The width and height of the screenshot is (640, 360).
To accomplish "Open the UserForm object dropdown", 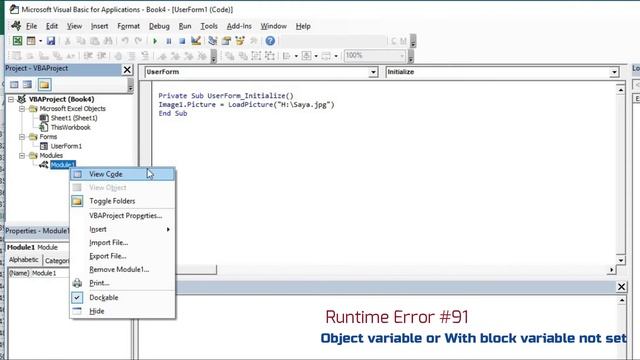I will [x=373, y=72].
